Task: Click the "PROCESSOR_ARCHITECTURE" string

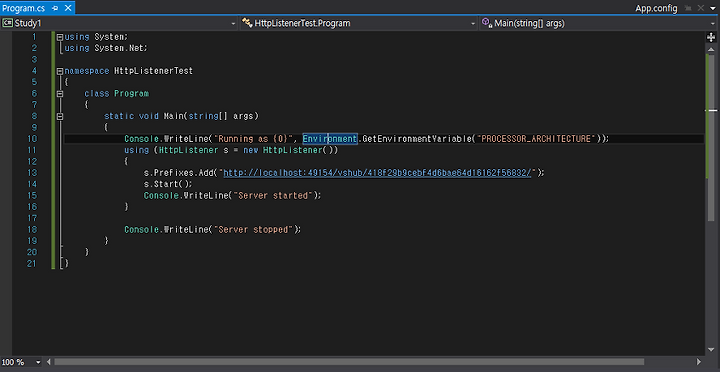Action: (x=536, y=139)
